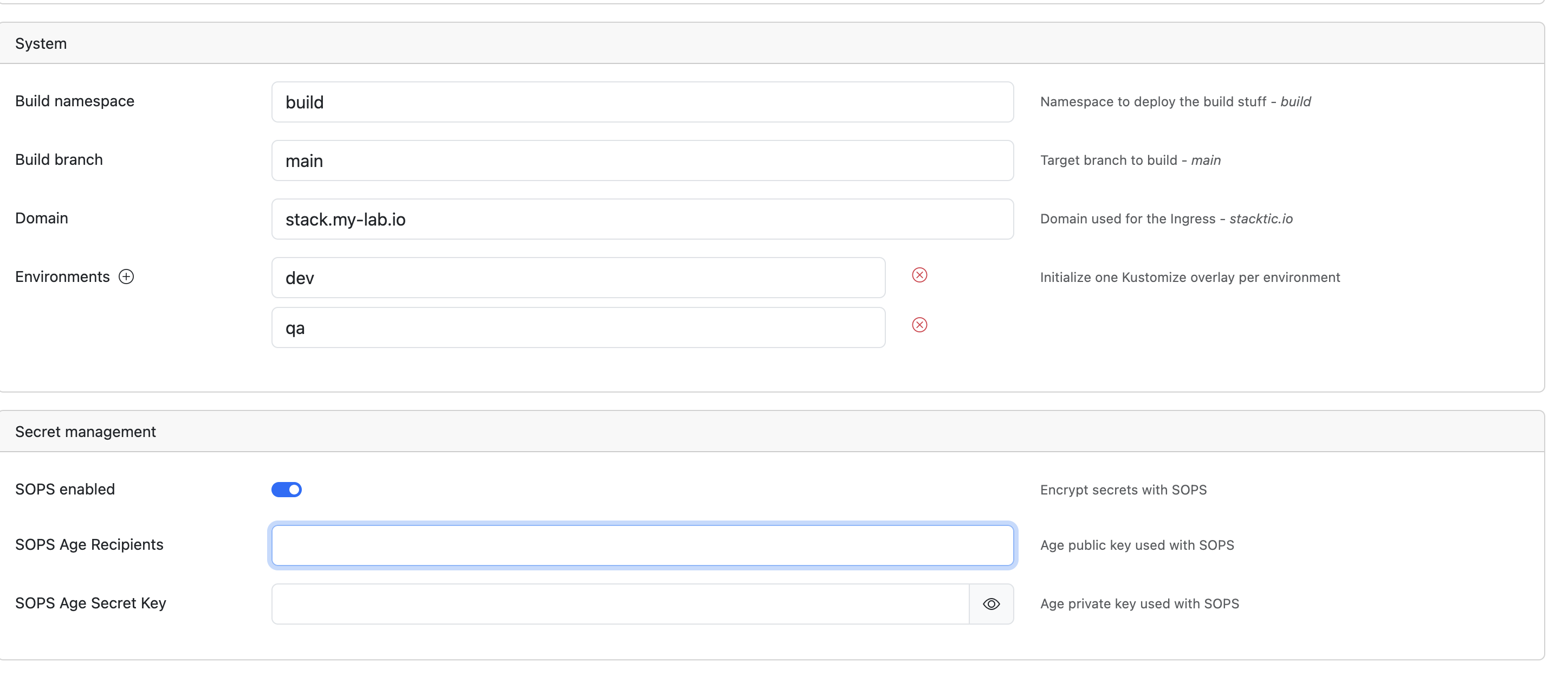Screen dimensions: 1568x681
Task: Click the System section header
Action: click(x=41, y=44)
